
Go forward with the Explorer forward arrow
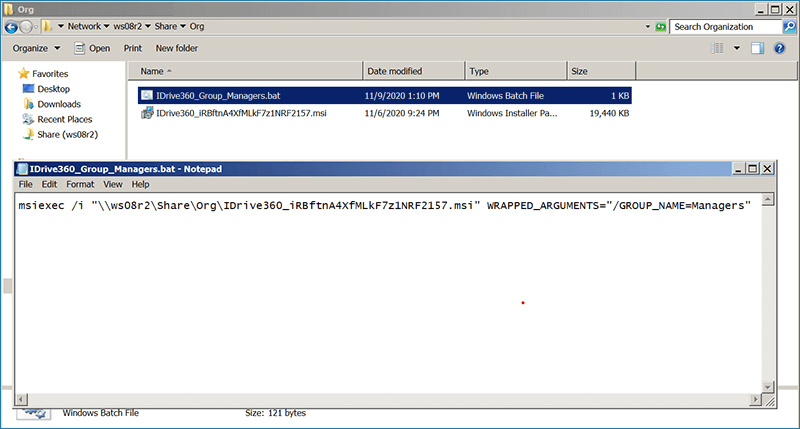click(26, 27)
